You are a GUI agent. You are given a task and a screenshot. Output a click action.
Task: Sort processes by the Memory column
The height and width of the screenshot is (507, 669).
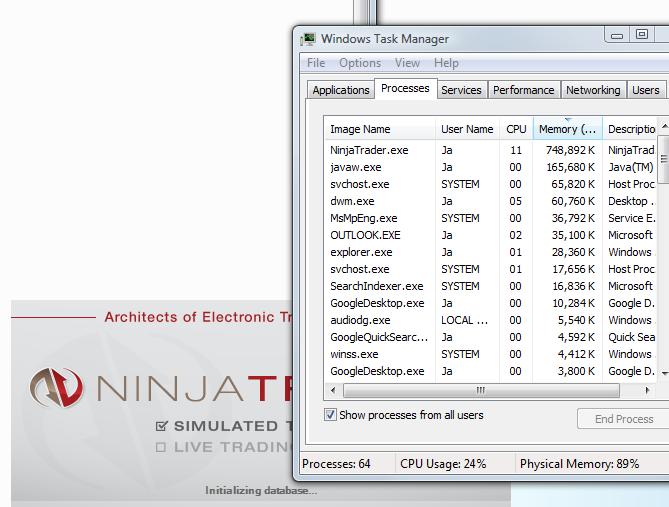point(567,129)
